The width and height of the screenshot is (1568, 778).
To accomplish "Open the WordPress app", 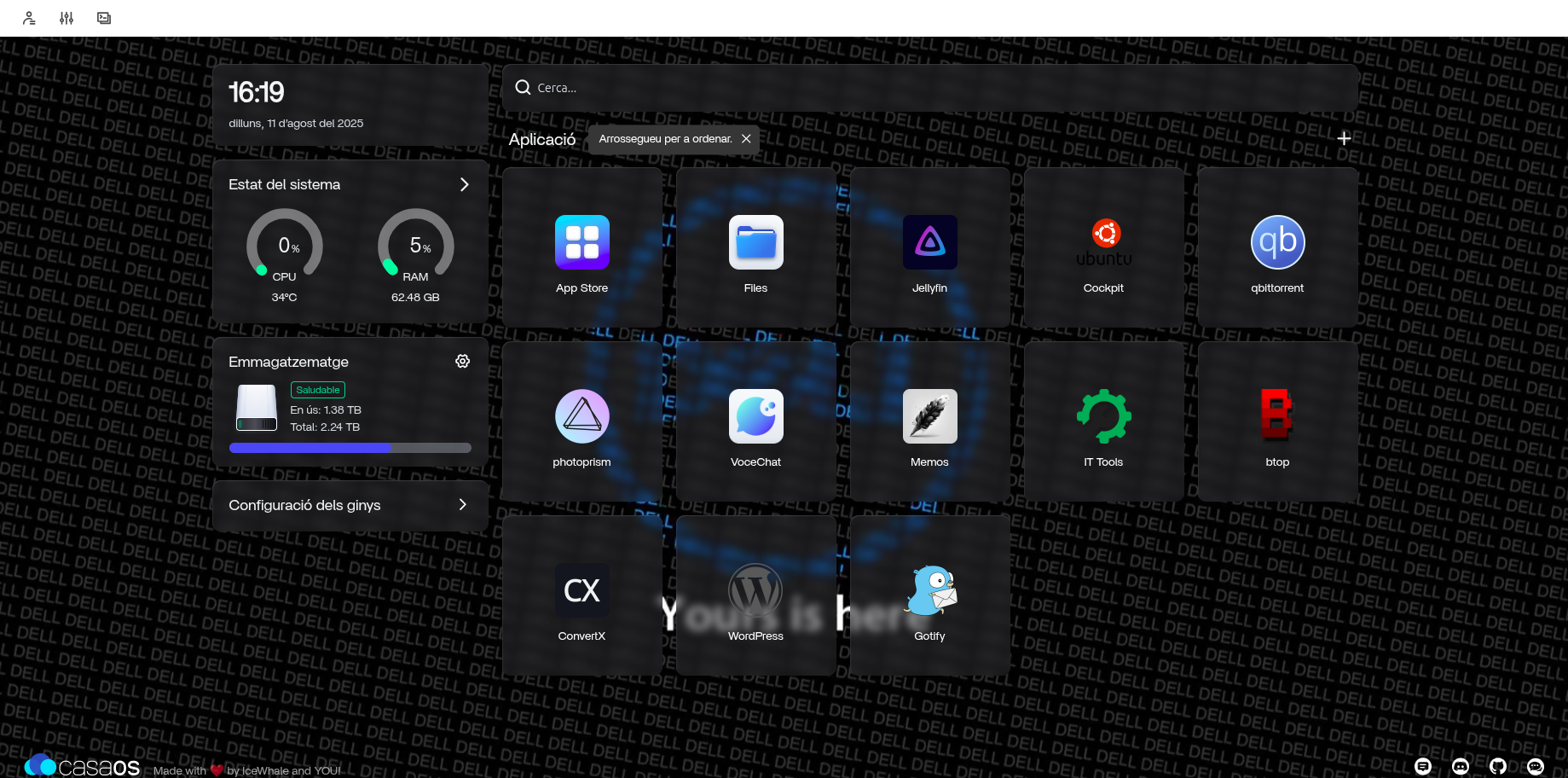I will 755,591.
